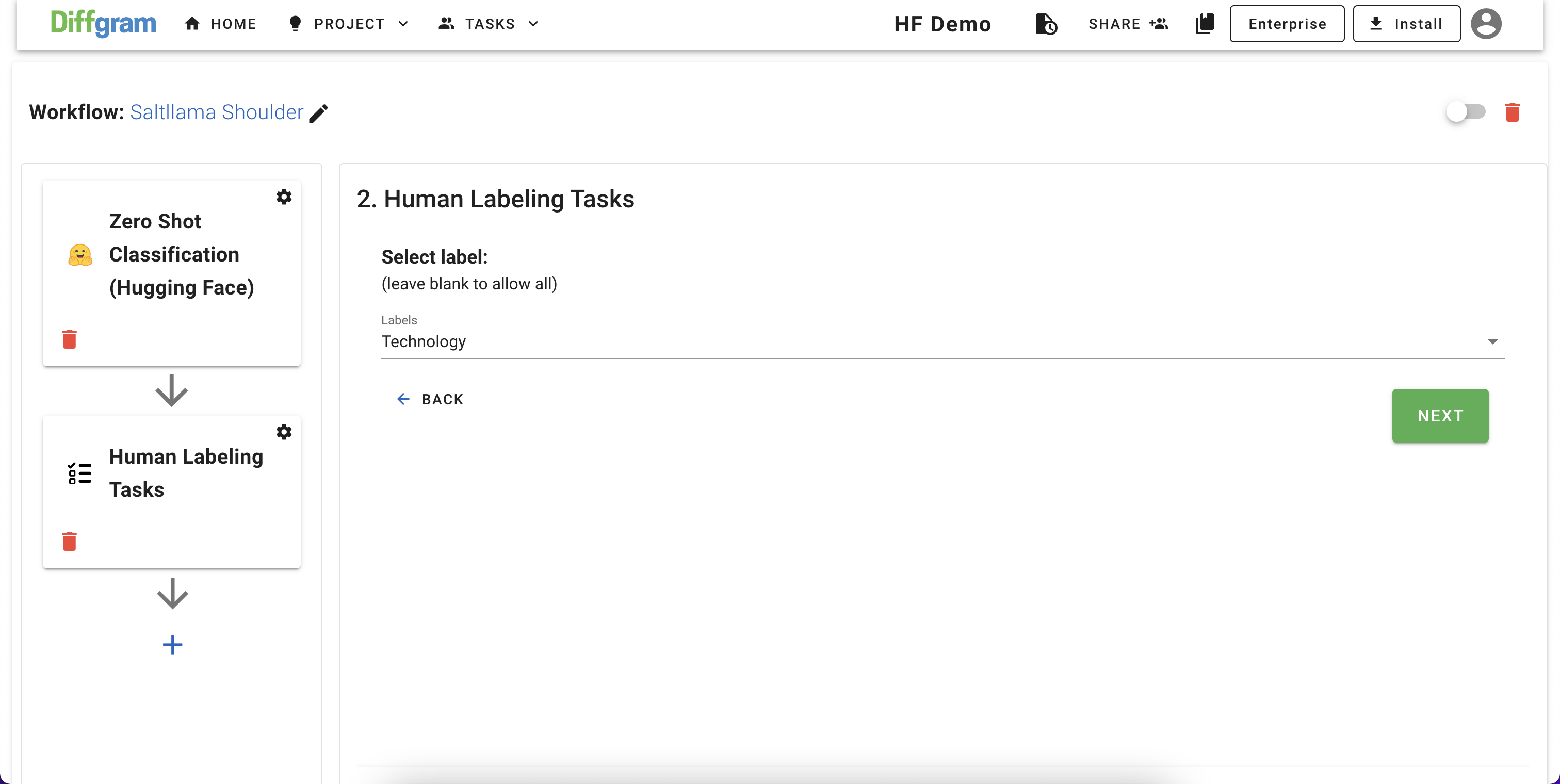Image resolution: width=1560 pixels, height=784 pixels.
Task: Open settings gear on Human Labeling Tasks step
Action: point(283,432)
